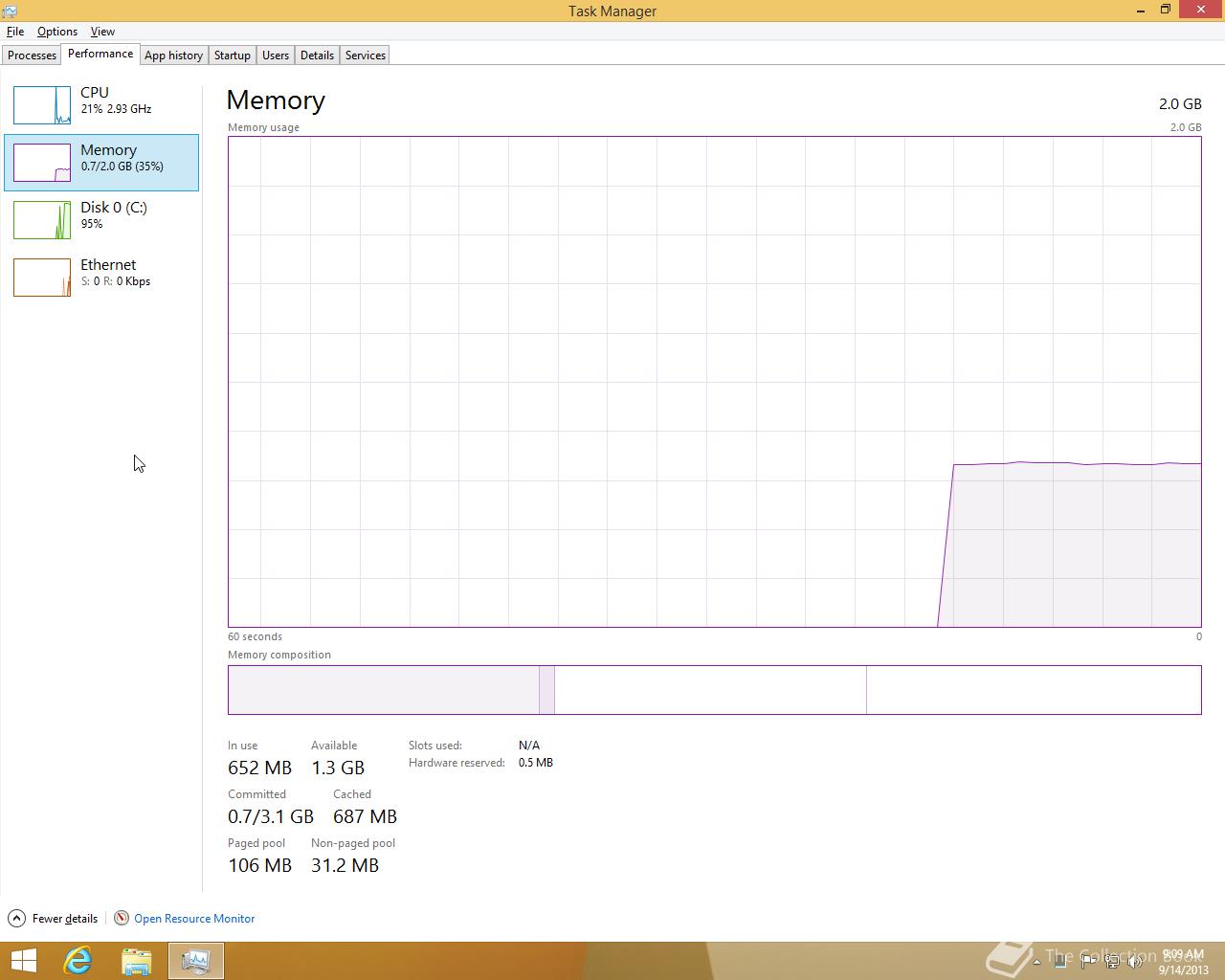1225x980 pixels.
Task: Click the network tray icon
Action: [1112, 962]
